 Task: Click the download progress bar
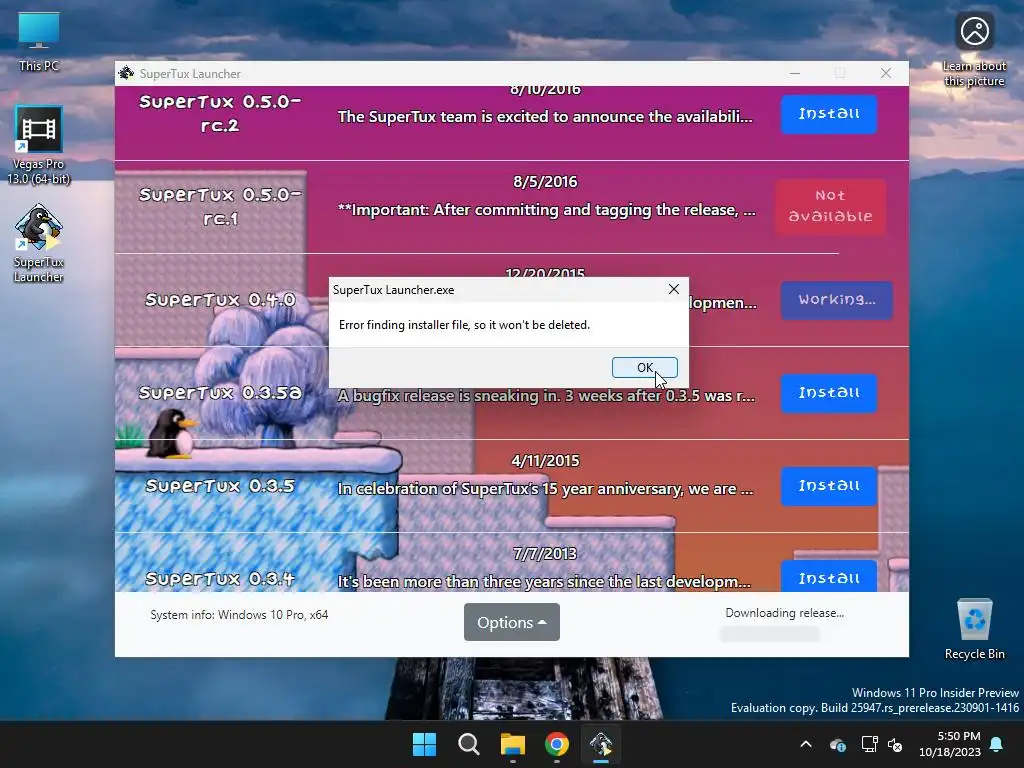(x=770, y=633)
